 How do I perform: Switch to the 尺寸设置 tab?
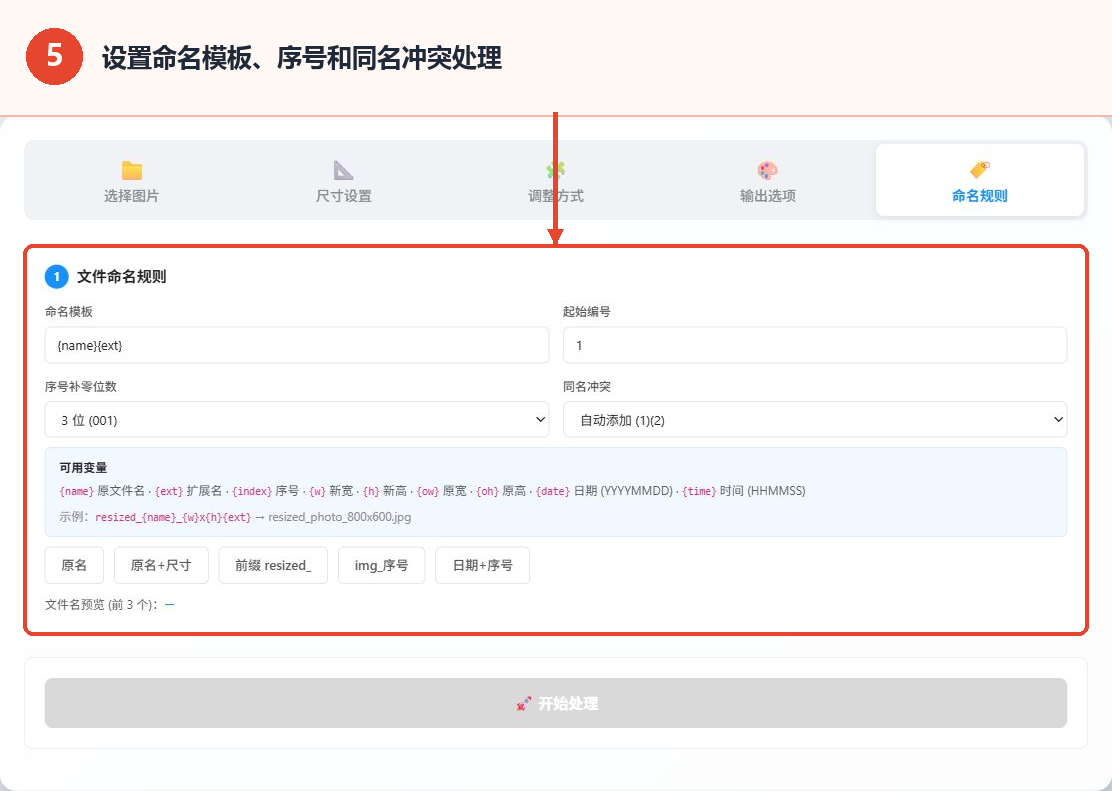(343, 181)
